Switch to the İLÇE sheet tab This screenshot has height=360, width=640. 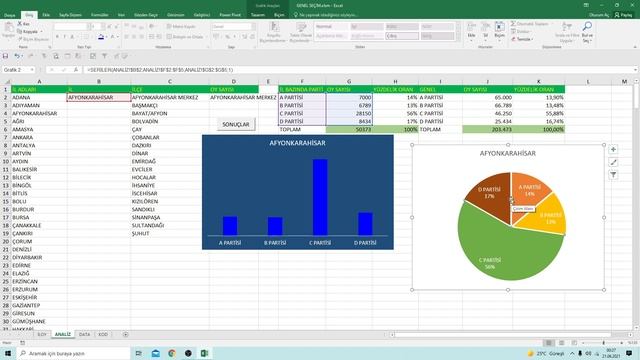click(x=42, y=334)
